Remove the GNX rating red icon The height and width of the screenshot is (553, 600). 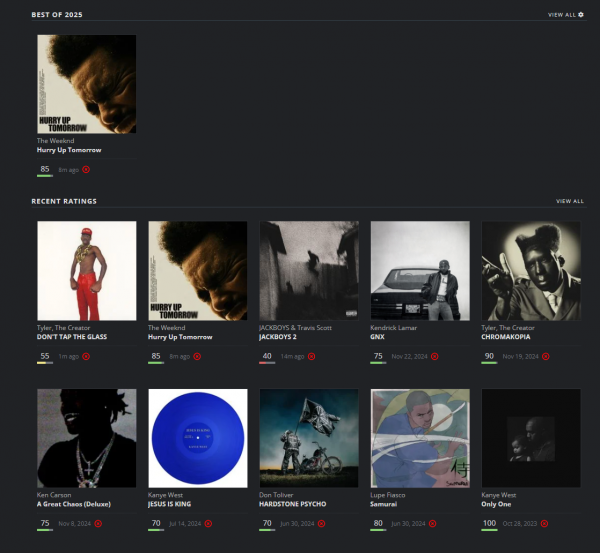click(435, 356)
